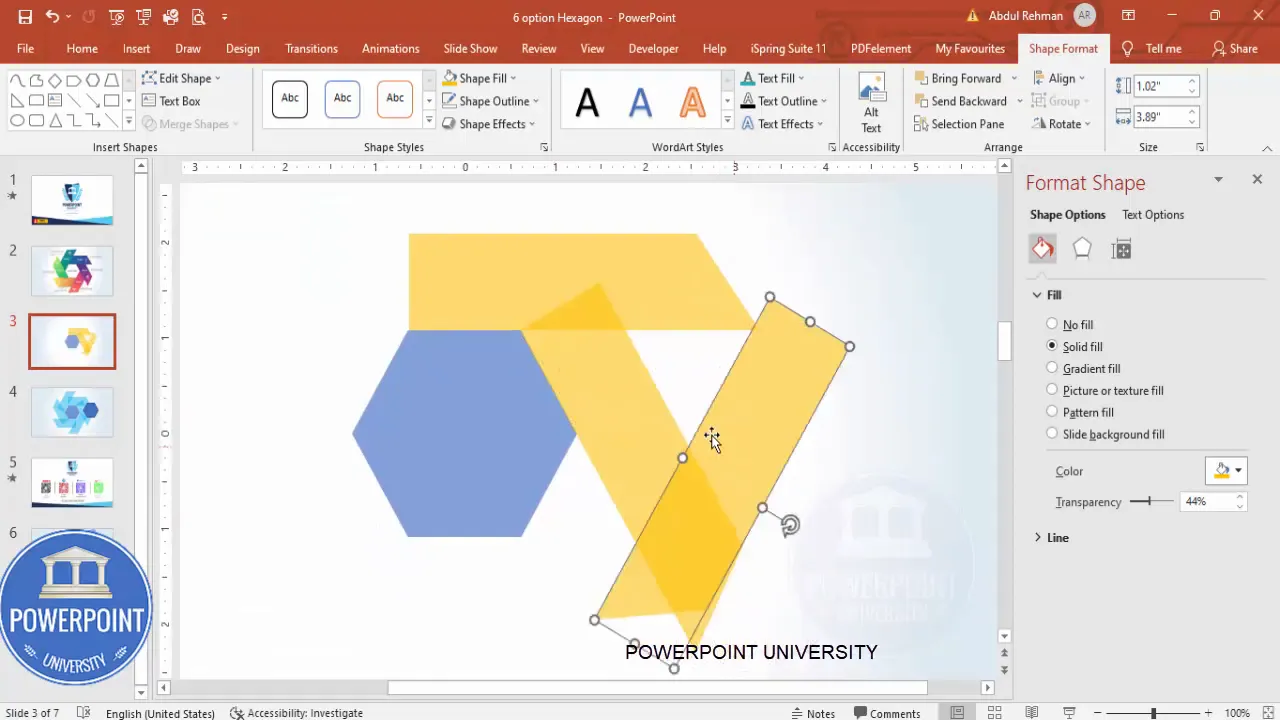Select the No fill radio button

(x=1052, y=324)
